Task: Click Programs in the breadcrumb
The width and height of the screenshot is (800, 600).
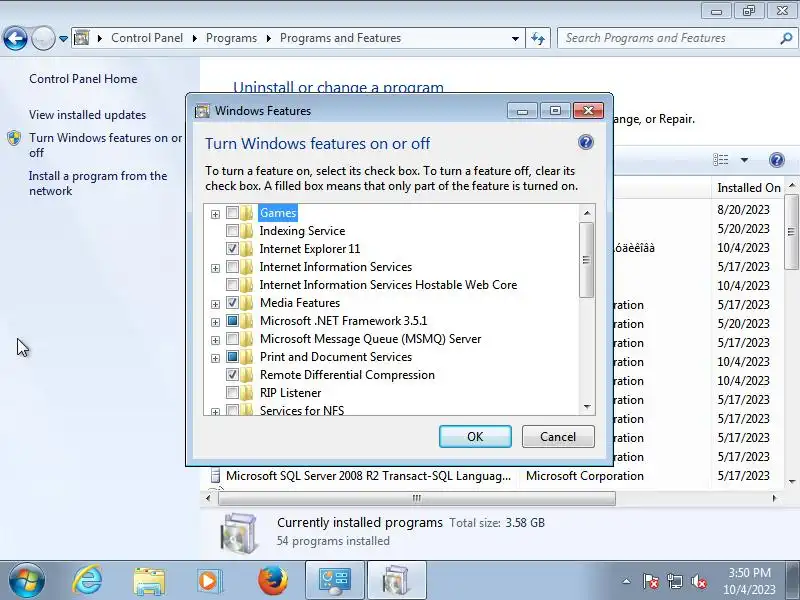Action: point(231,38)
